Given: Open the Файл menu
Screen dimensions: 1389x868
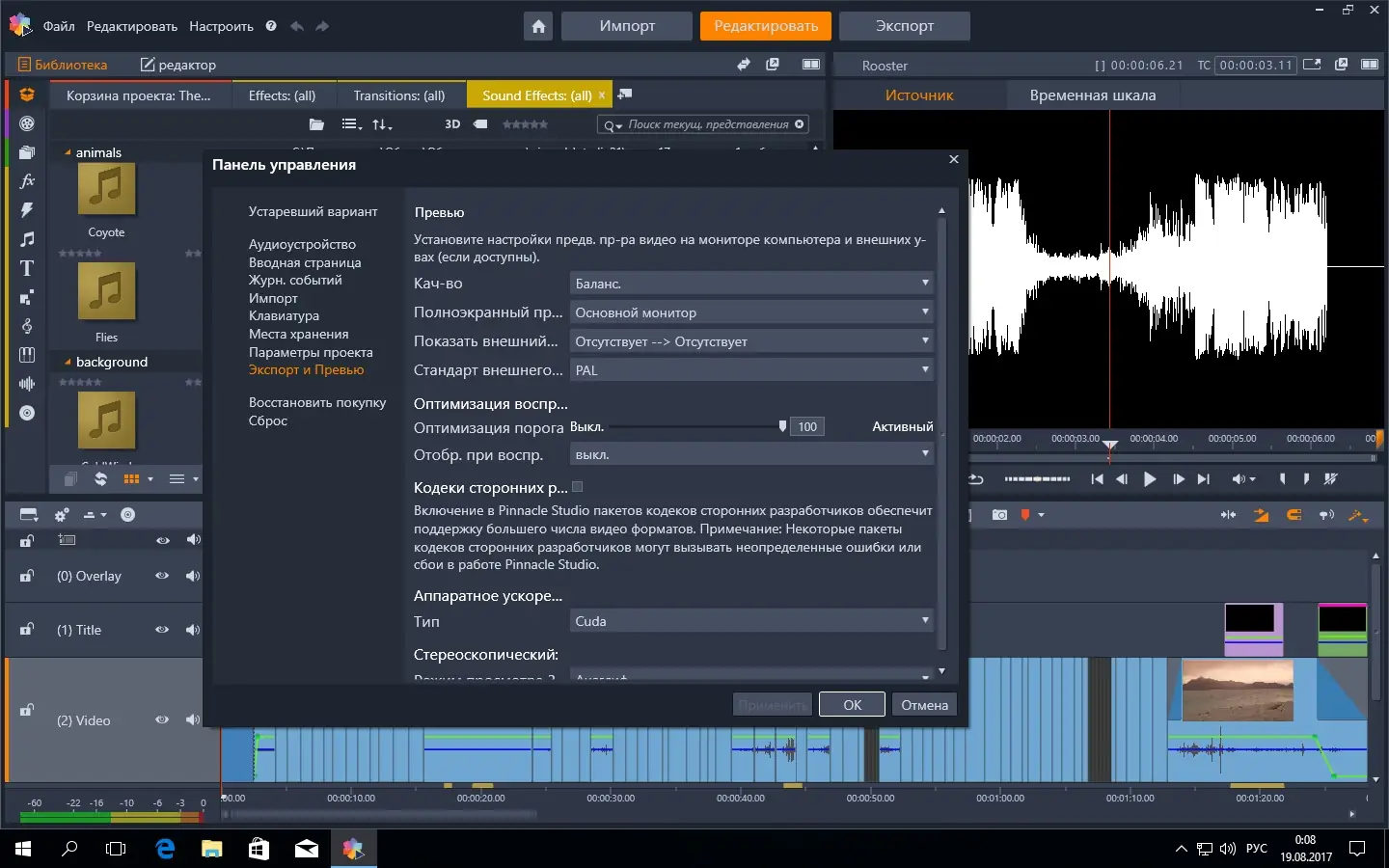Looking at the screenshot, I should coord(59,26).
